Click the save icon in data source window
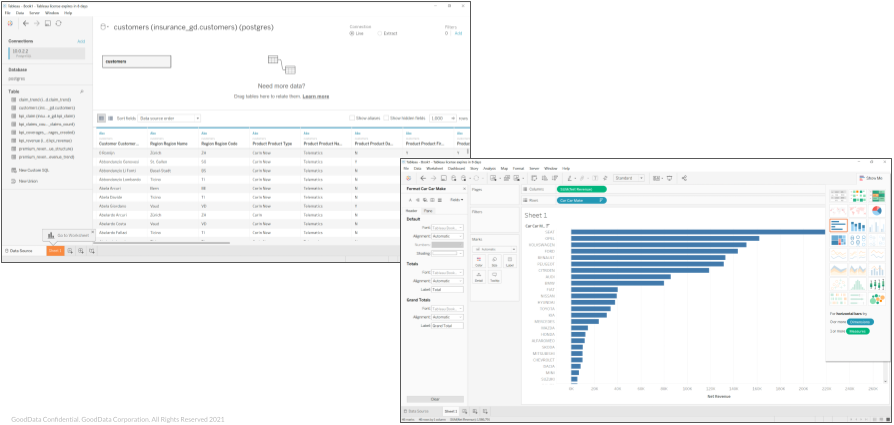The width and height of the screenshot is (894, 425). click(x=48, y=23)
